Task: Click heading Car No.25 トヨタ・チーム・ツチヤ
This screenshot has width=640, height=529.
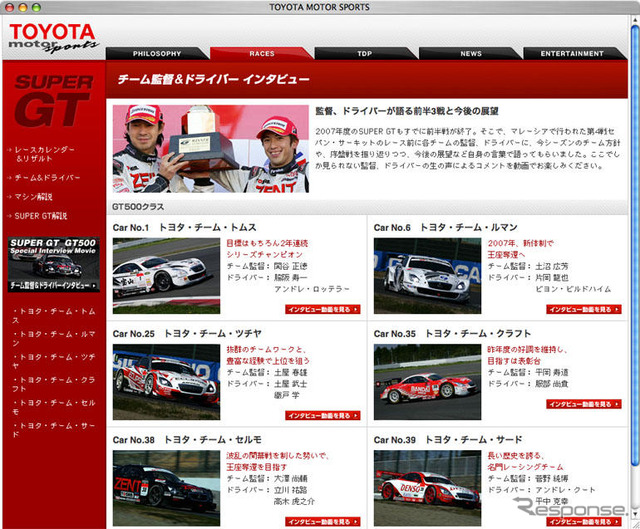Action: point(187,333)
